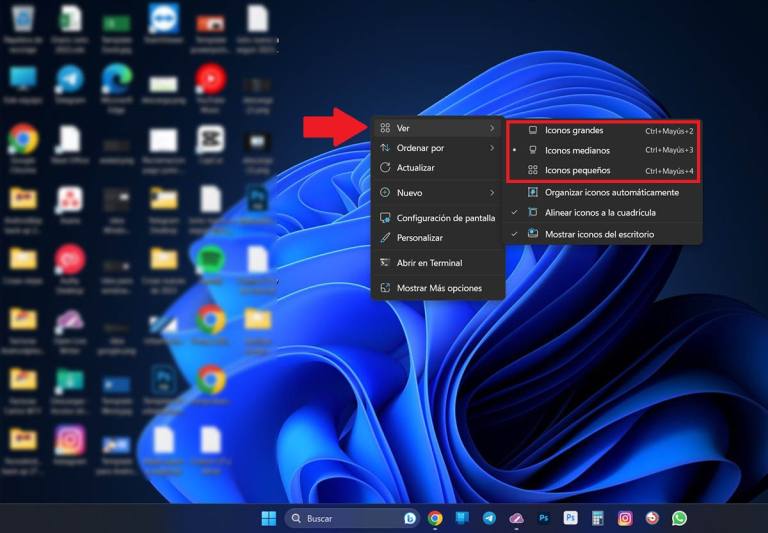Select Iconos grandes view option
The image size is (768, 533).
(x=573, y=131)
